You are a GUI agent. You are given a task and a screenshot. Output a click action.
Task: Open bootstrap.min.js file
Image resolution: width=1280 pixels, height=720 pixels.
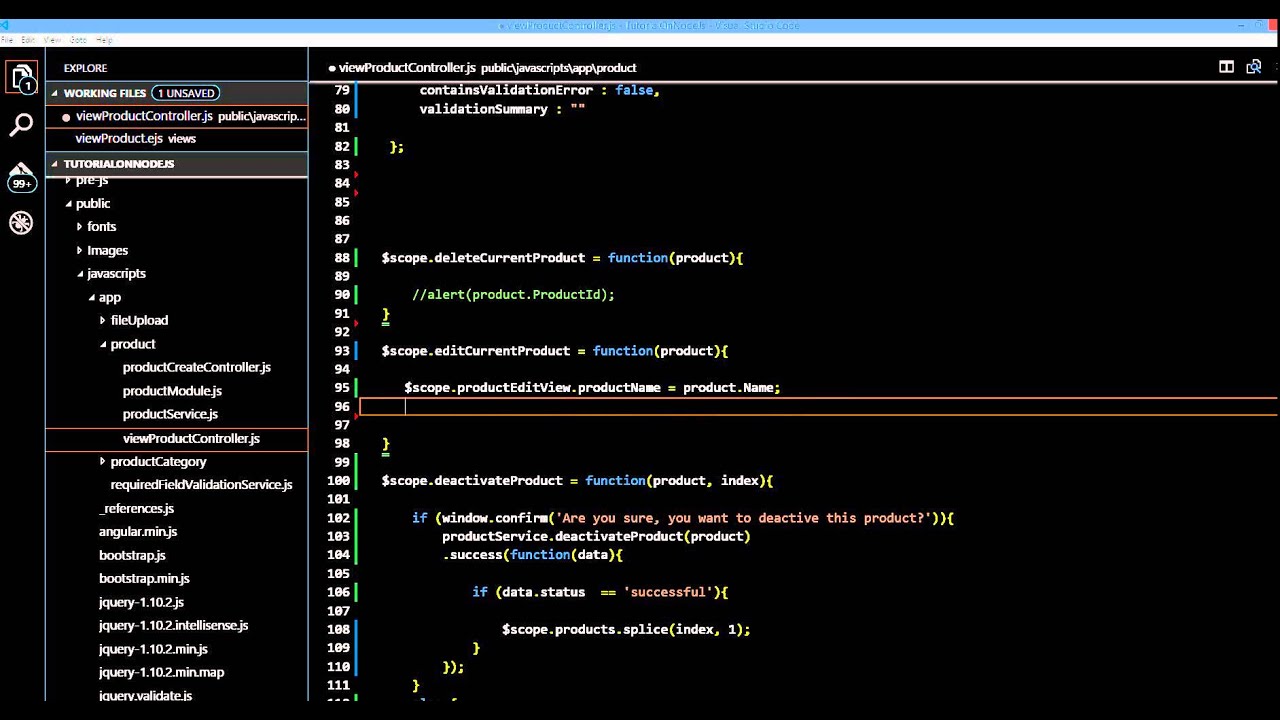point(144,579)
